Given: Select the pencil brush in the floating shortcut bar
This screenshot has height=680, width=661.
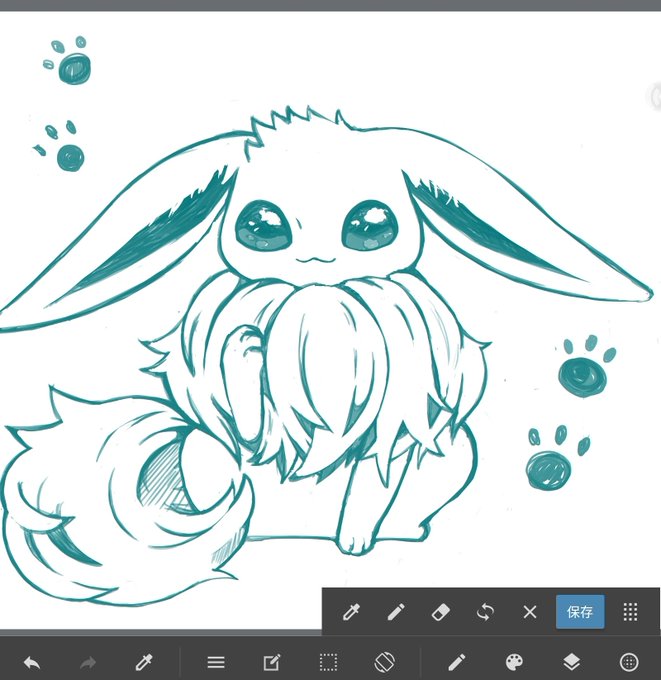Looking at the screenshot, I should point(396,612).
